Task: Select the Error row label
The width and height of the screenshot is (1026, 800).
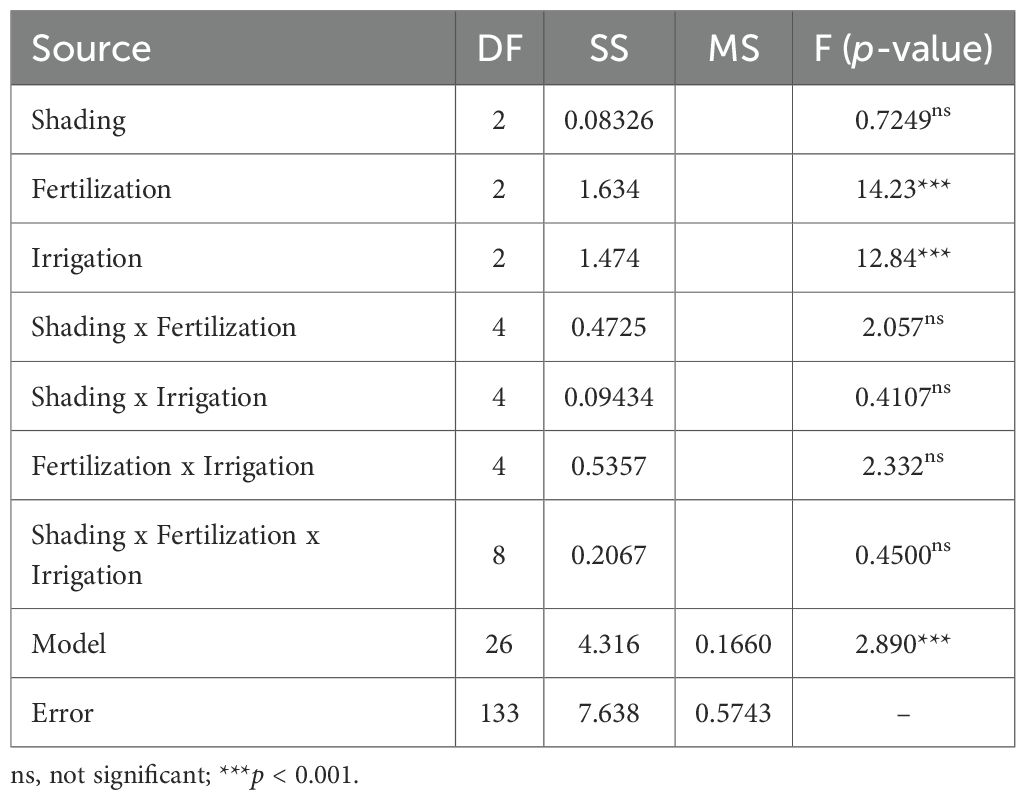Action: 62,713
